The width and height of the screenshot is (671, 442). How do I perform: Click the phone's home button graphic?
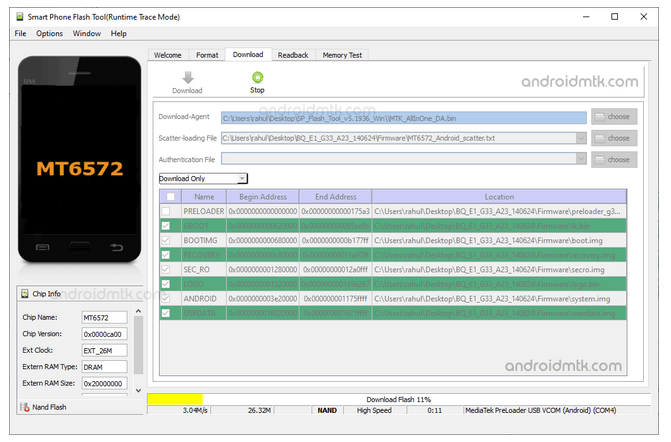click(x=80, y=247)
